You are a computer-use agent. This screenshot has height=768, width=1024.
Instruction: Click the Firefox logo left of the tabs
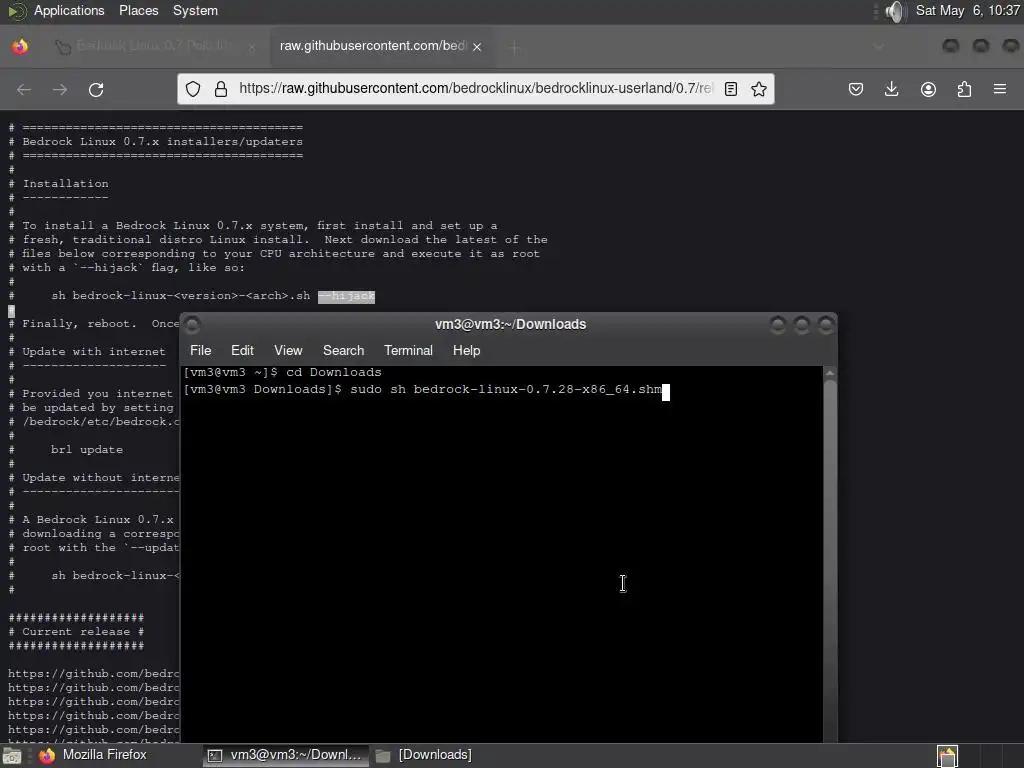pos(20,46)
